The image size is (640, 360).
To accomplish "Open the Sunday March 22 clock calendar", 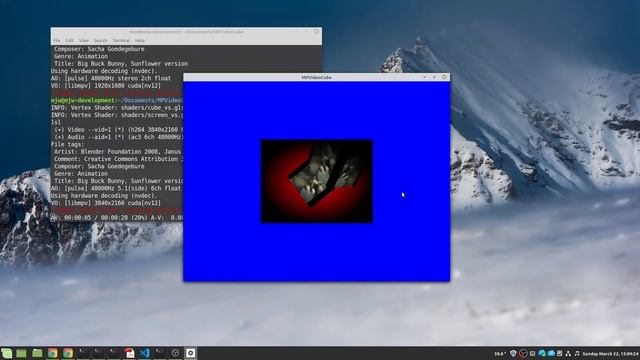I will (610, 354).
